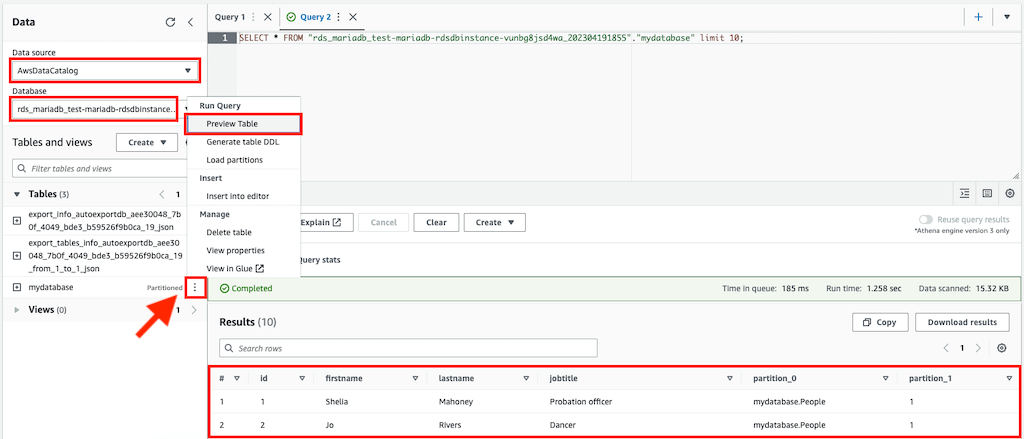Close the Query 2 tab
The height and width of the screenshot is (439, 1024).
click(x=353, y=17)
